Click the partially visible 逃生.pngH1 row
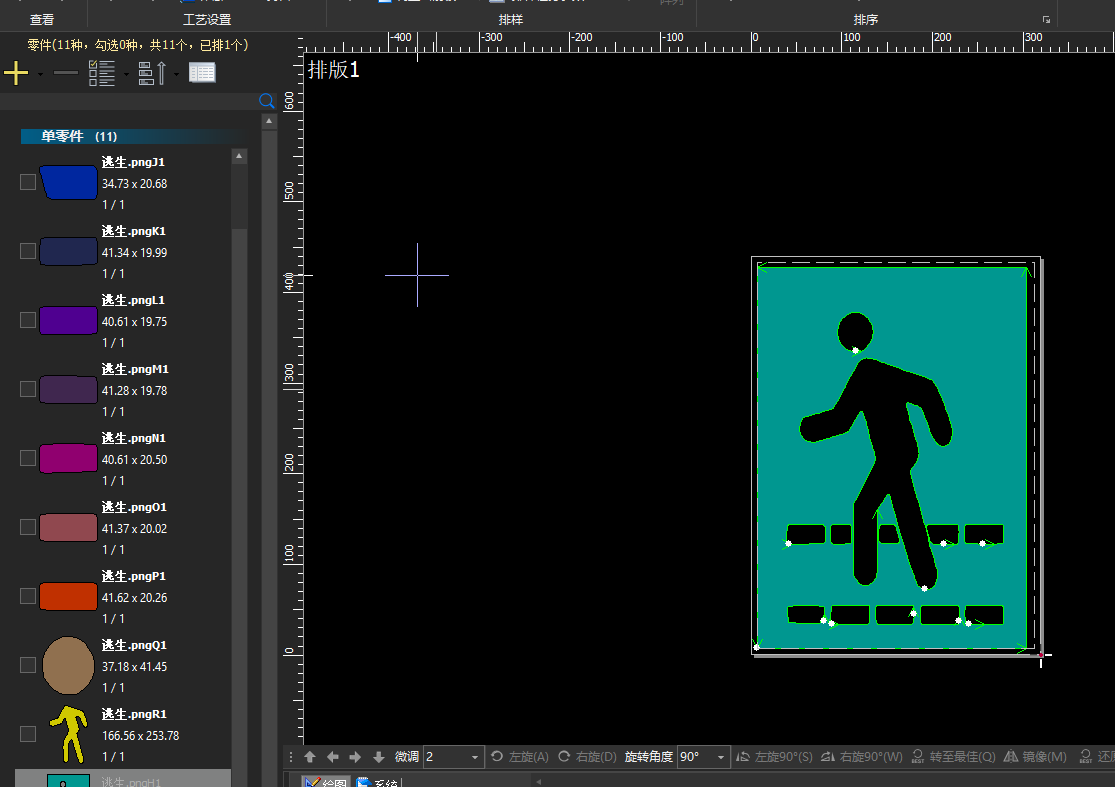The height and width of the screenshot is (787, 1115). point(122,778)
